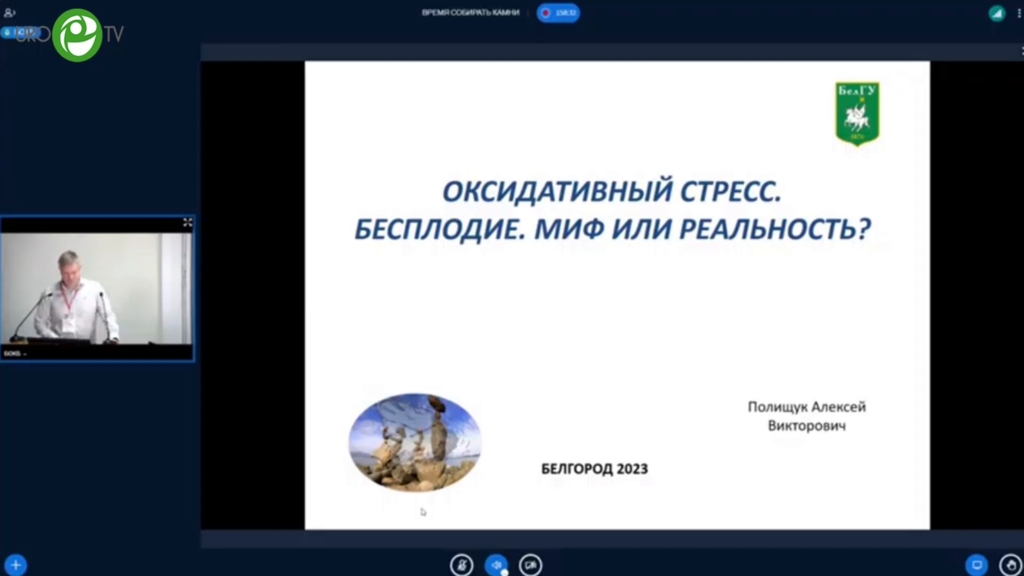Screen dimensions: 1024x576
Task: Toggle webcam sharing
Action: coord(530,565)
